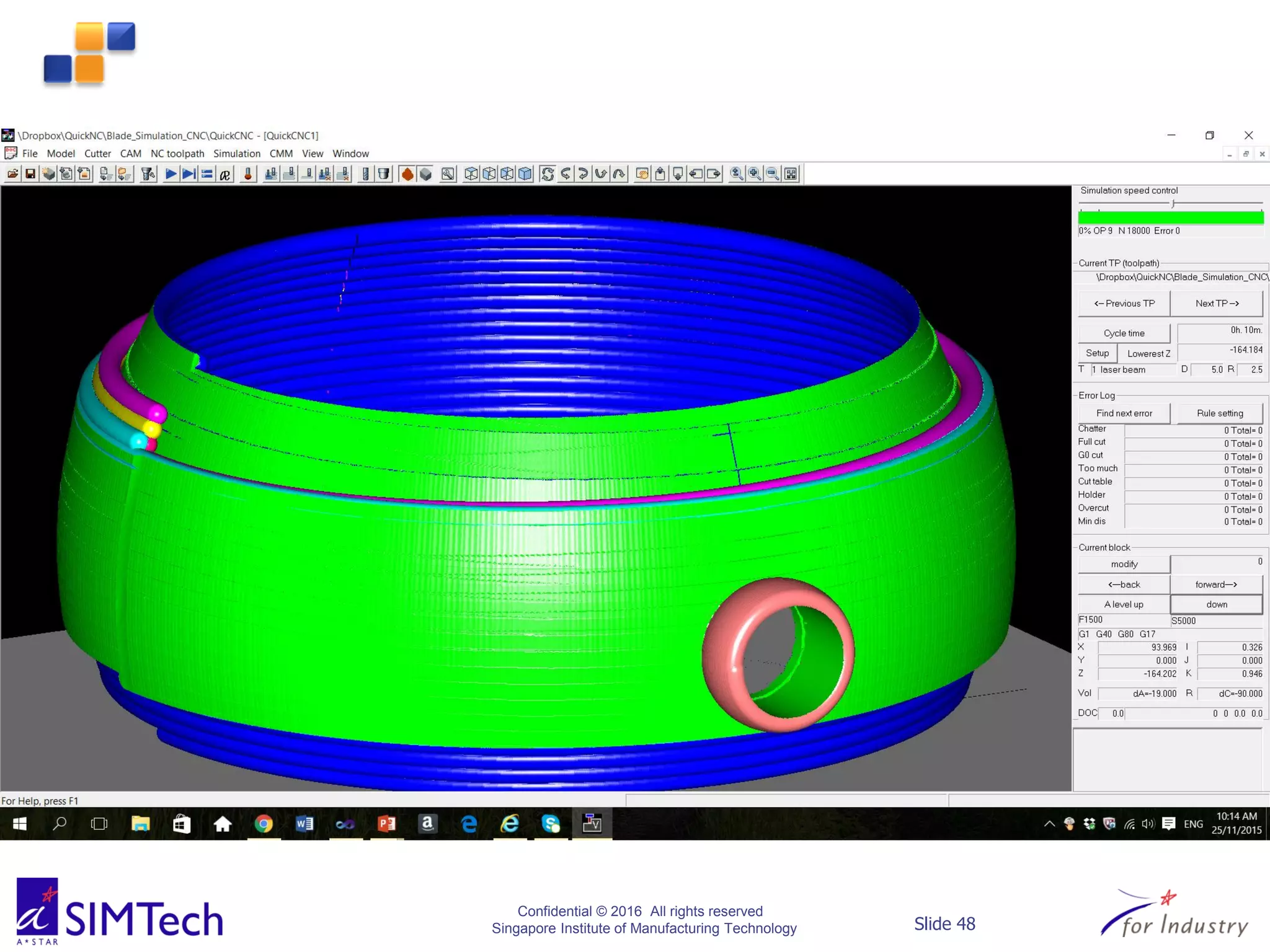This screenshot has height=952, width=1270.
Task: Click the zoom-out magnifier icon
Action: click(x=773, y=174)
